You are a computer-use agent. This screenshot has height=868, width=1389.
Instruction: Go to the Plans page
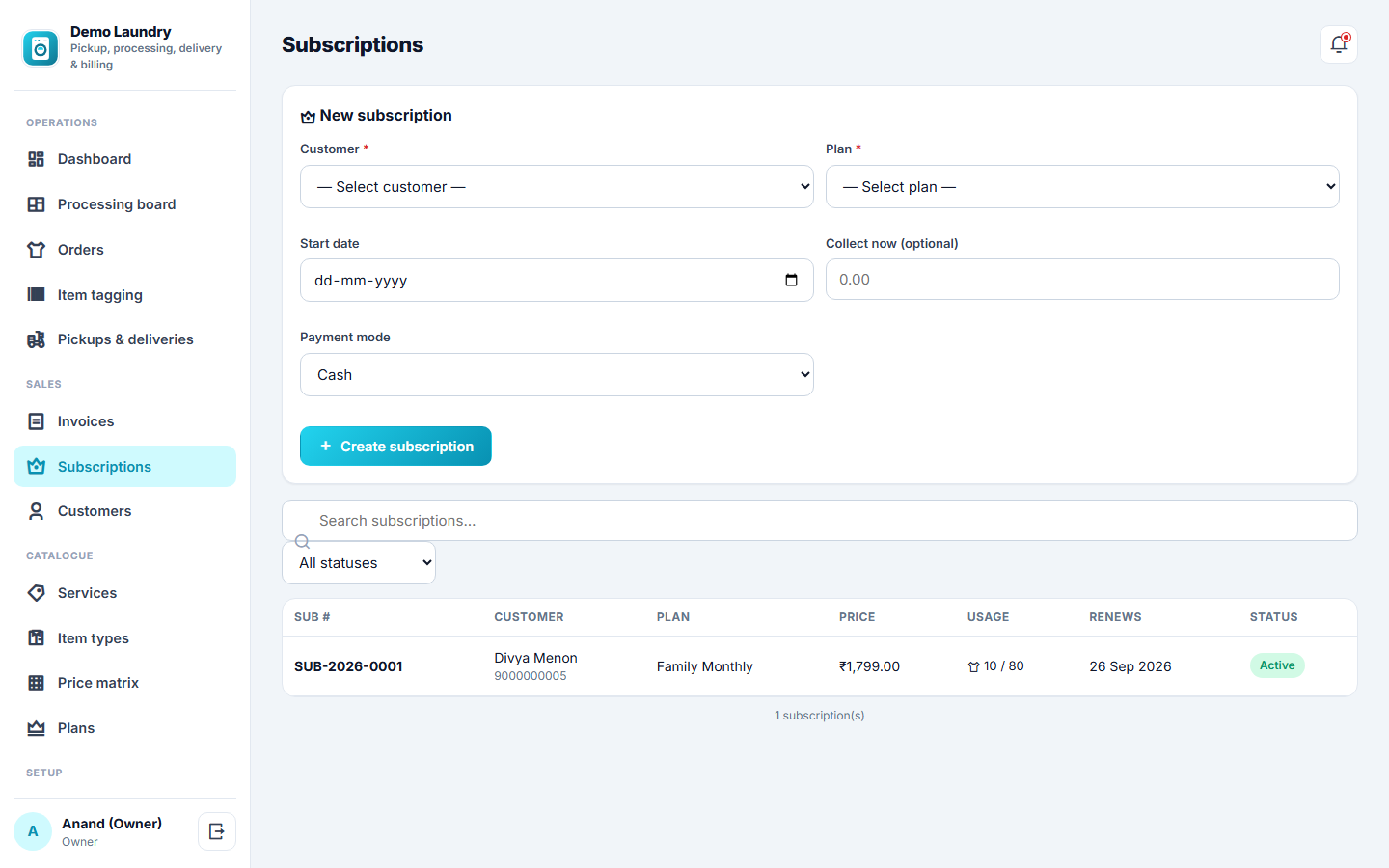pyautogui.click(x=124, y=728)
